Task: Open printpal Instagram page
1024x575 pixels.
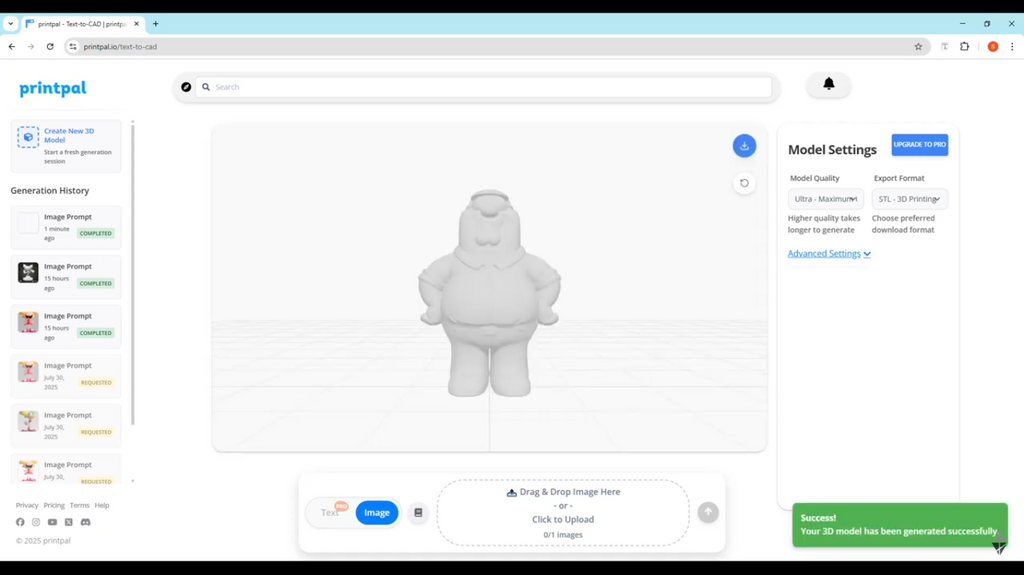Action: click(x=36, y=522)
